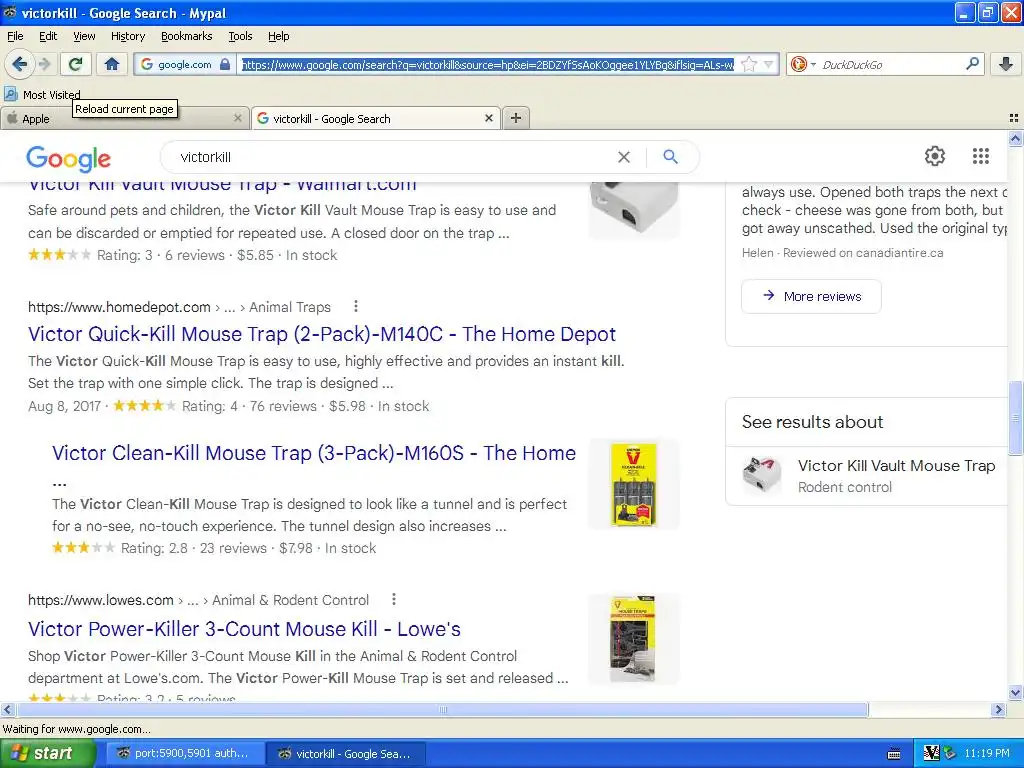This screenshot has width=1024, height=768.
Task: Click the Power-Killer product thumbnail
Action: click(633, 639)
